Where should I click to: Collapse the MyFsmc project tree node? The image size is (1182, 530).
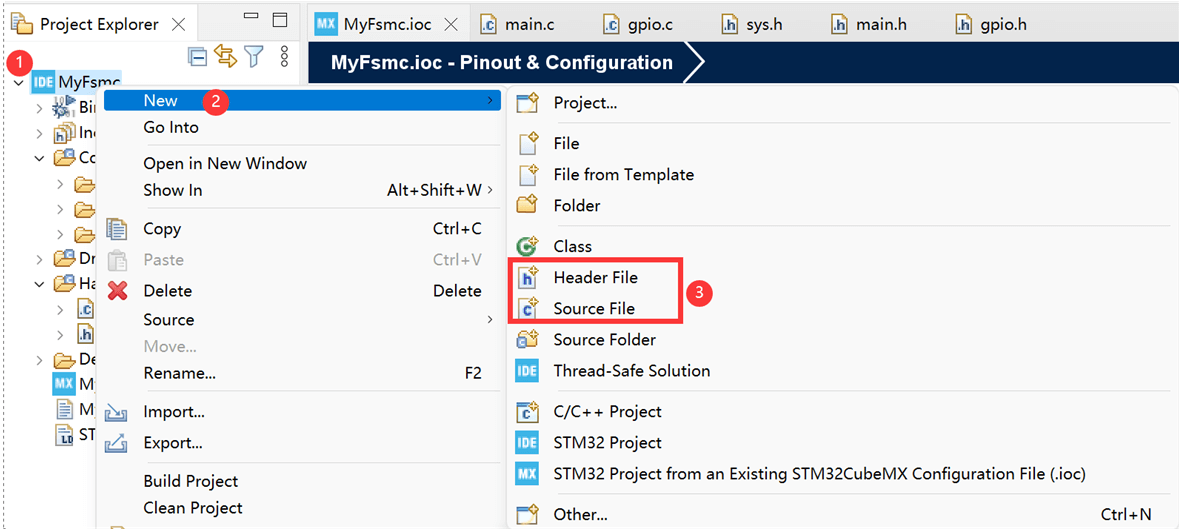pyautogui.click(x=19, y=82)
